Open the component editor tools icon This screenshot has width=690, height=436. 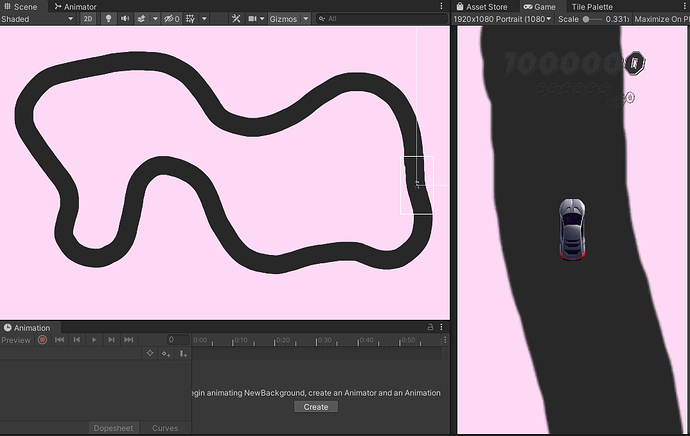[x=236, y=19]
